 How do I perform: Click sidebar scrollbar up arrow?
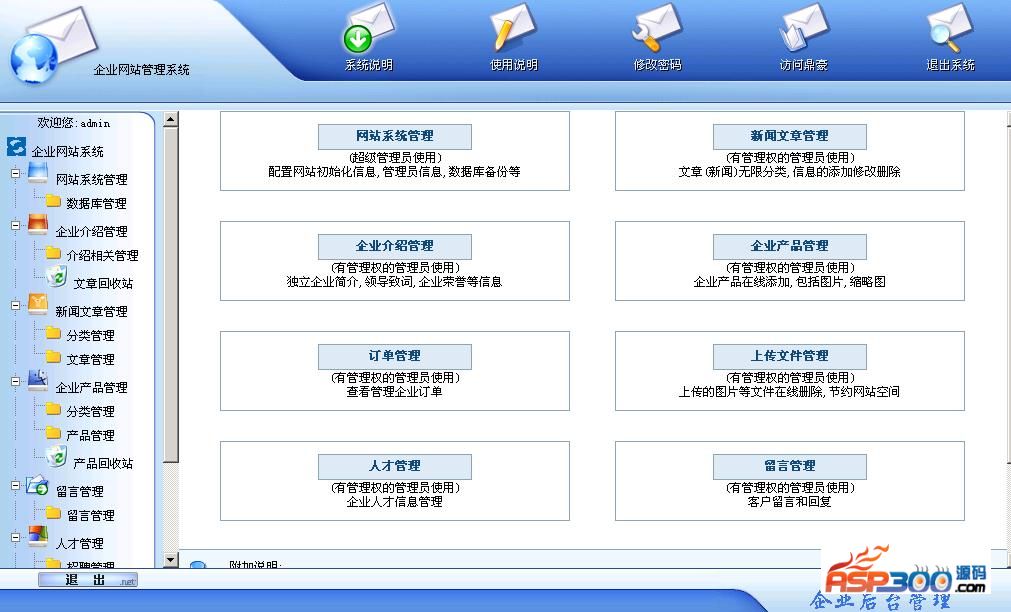[170, 119]
